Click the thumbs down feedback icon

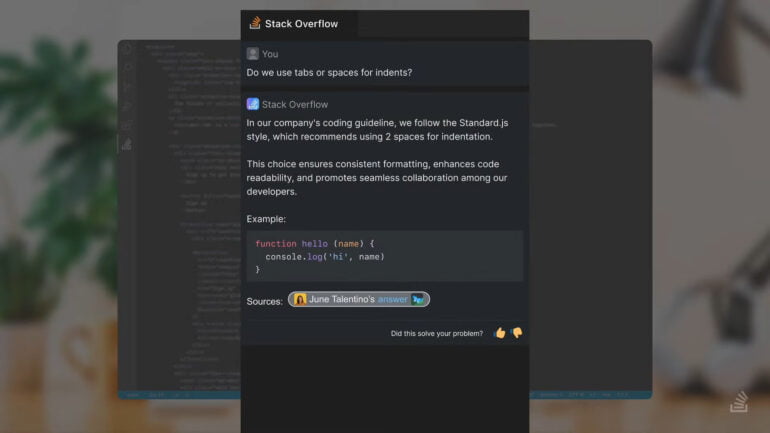pyautogui.click(x=517, y=333)
